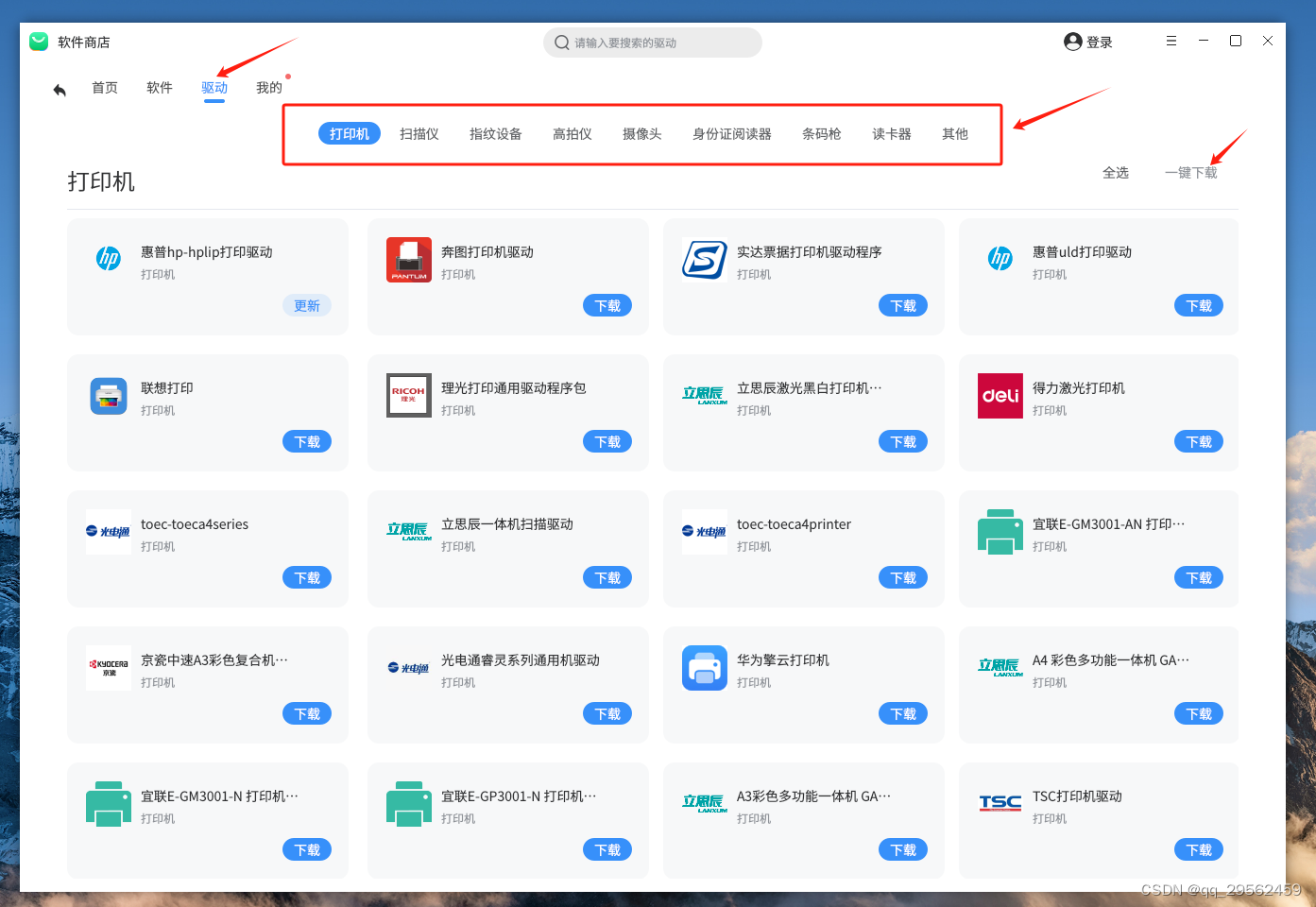Image resolution: width=1316 pixels, height=907 pixels.
Task: Click the Pantum driver icon
Action: [409, 260]
